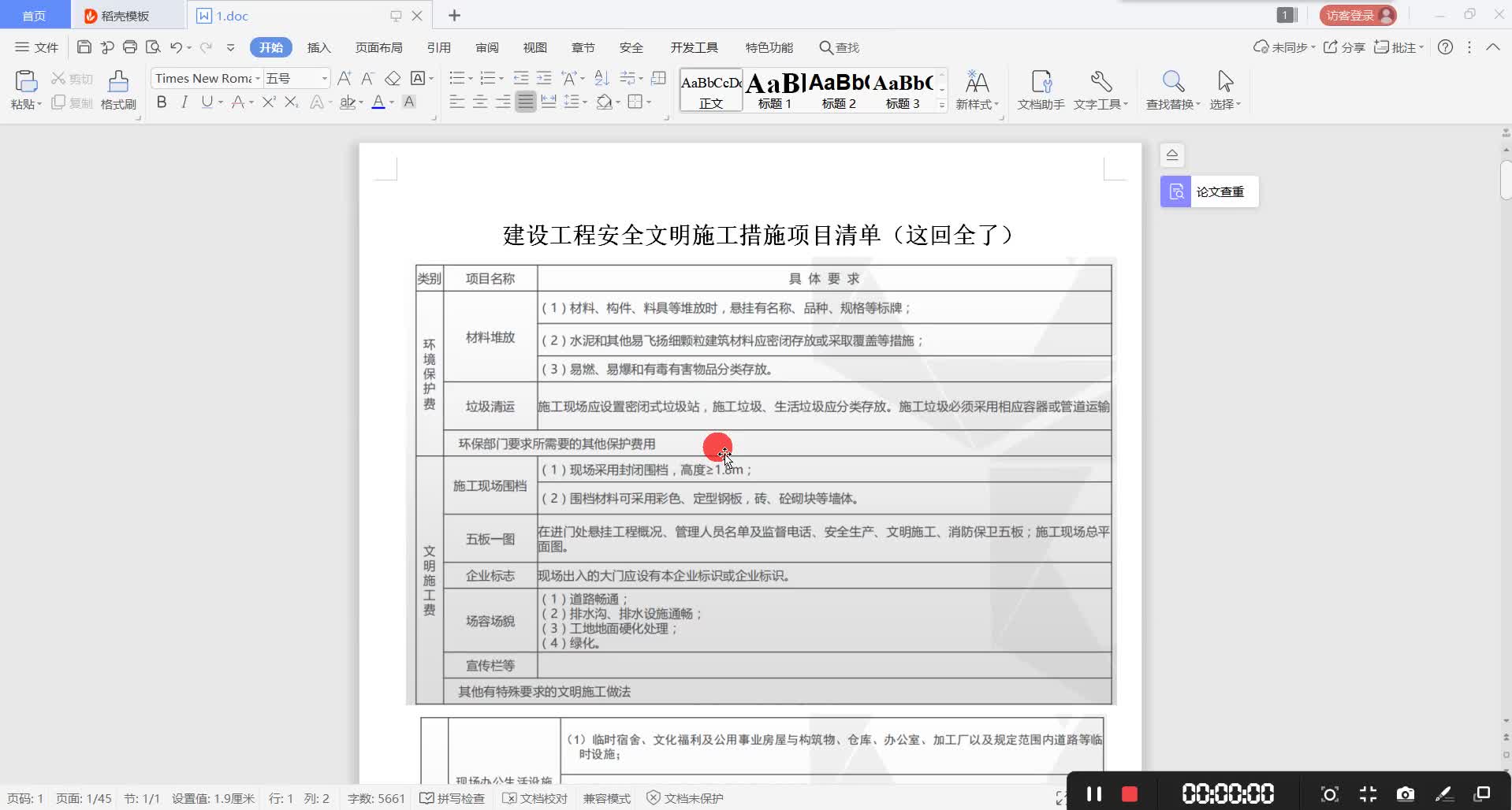
Task: Open the File (文件) menu
Action: pos(37,47)
